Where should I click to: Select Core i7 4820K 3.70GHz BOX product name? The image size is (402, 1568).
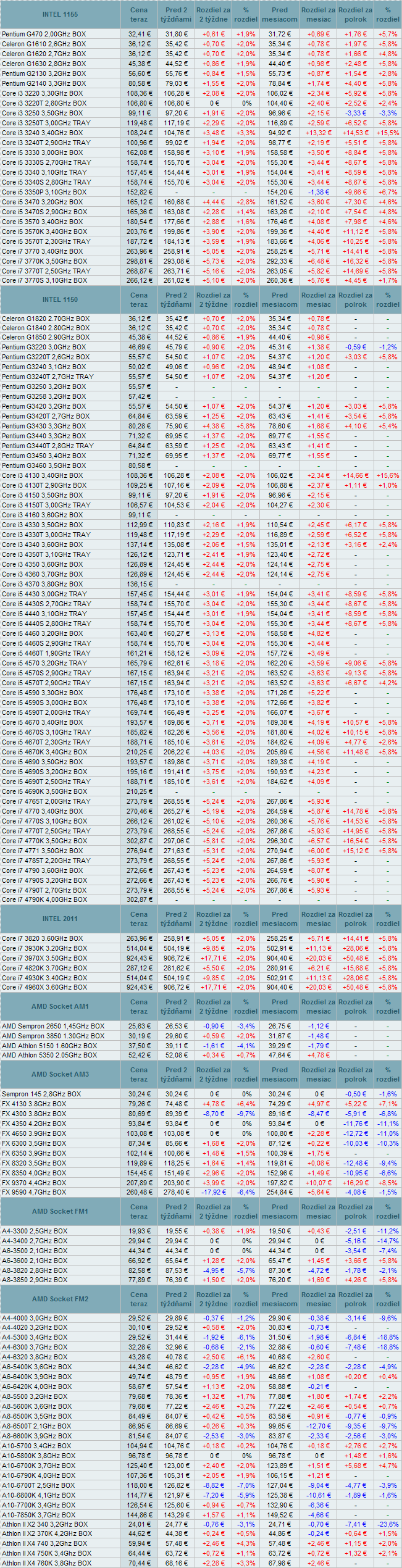44,968
